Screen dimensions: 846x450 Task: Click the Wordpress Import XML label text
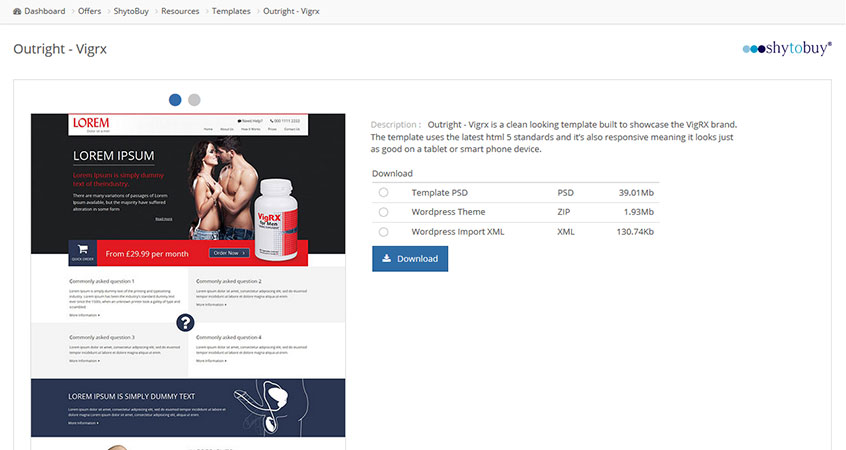458,232
